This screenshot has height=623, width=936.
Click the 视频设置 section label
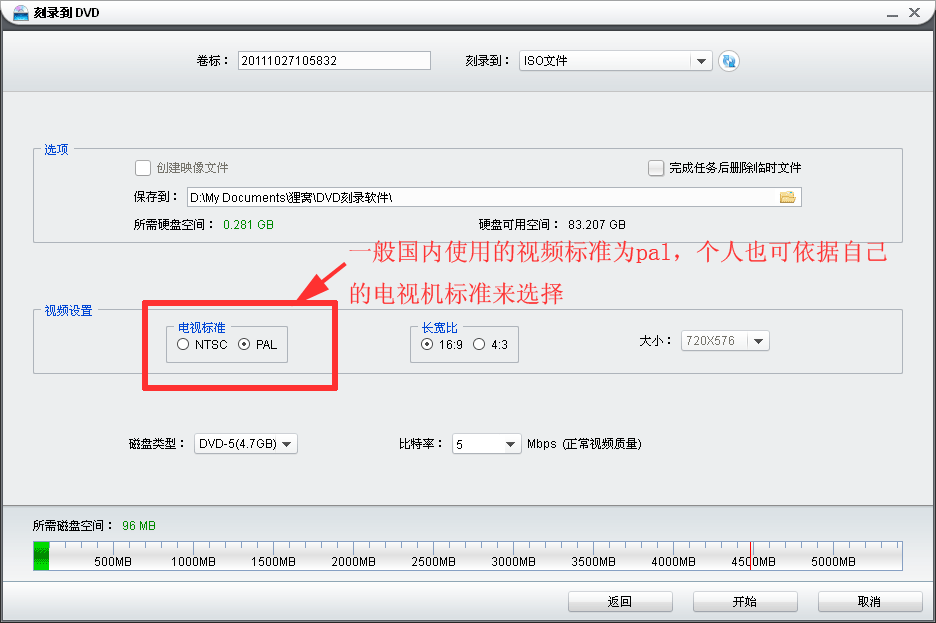pos(69,310)
